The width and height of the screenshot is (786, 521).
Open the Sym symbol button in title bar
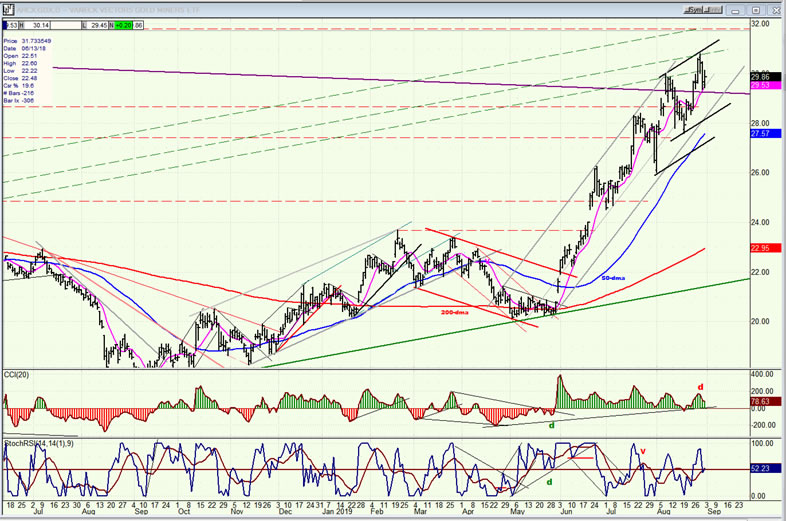coord(695,10)
